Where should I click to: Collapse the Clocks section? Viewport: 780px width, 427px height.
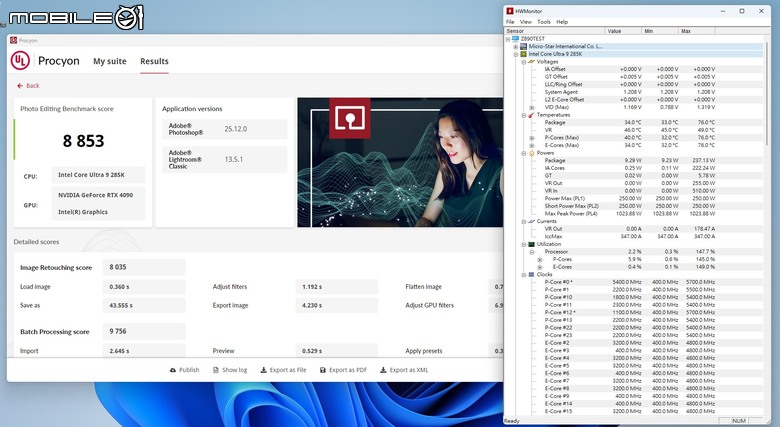coord(524,275)
